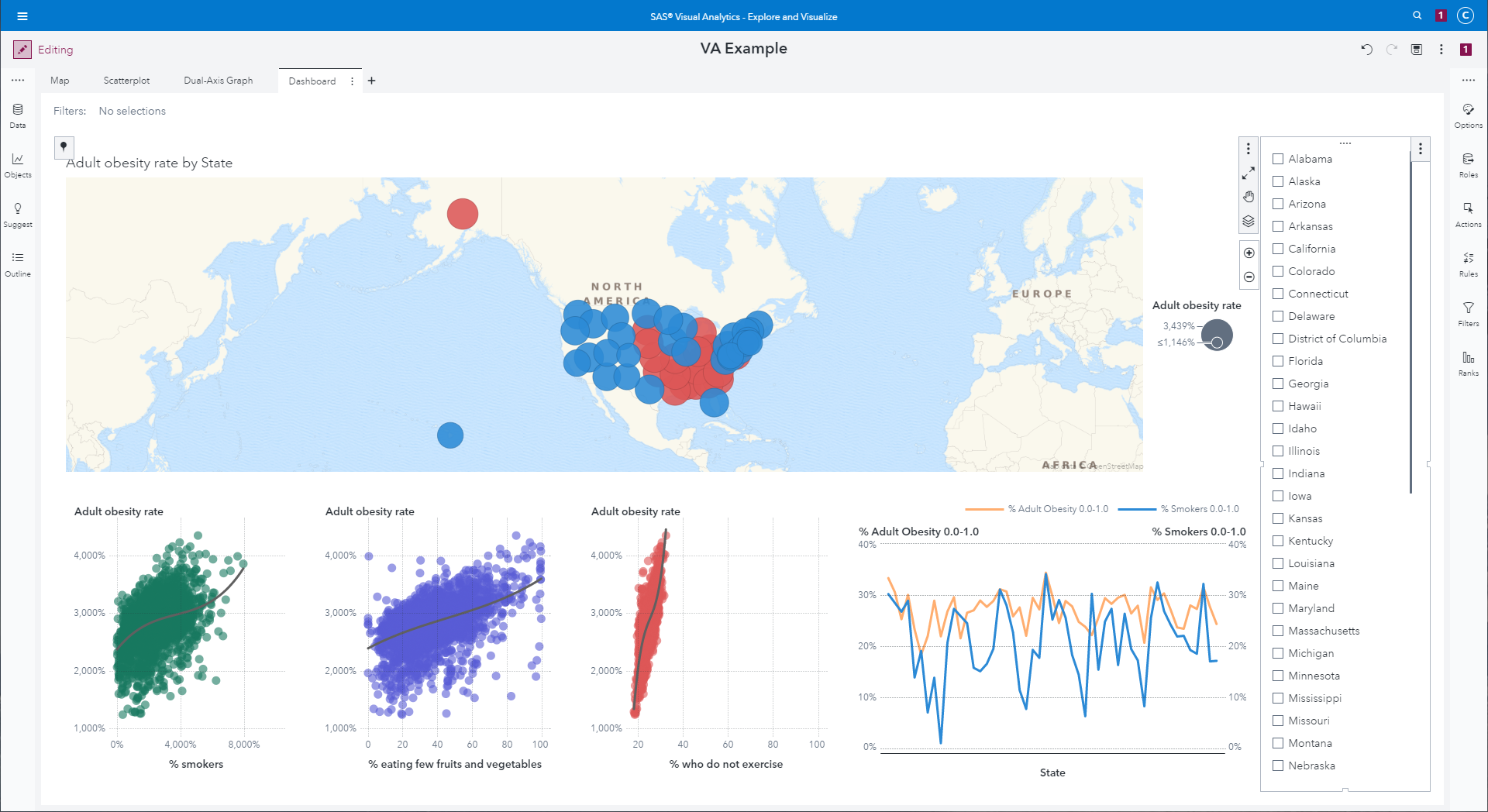Check the Nebraska checkbox
Image resolution: width=1488 pixels, height=812 pixels.
click(x=1278, y=766)
